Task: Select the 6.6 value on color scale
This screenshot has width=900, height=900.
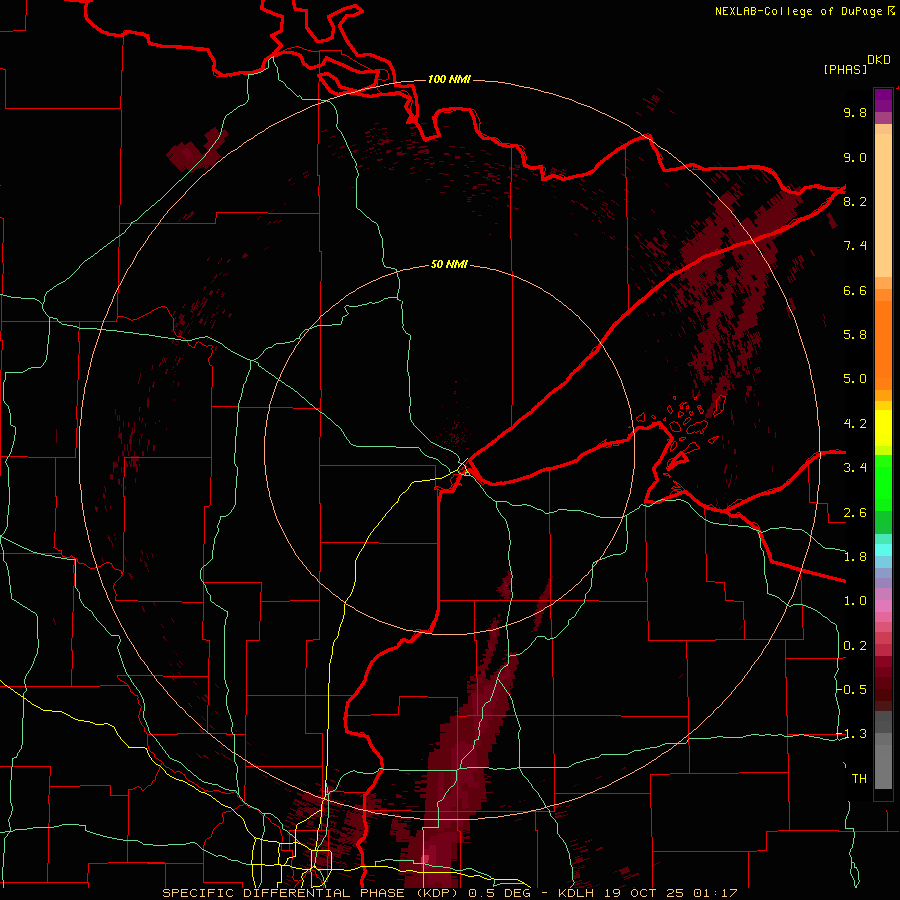Action: pyautogui.click(x=855, y=290)
